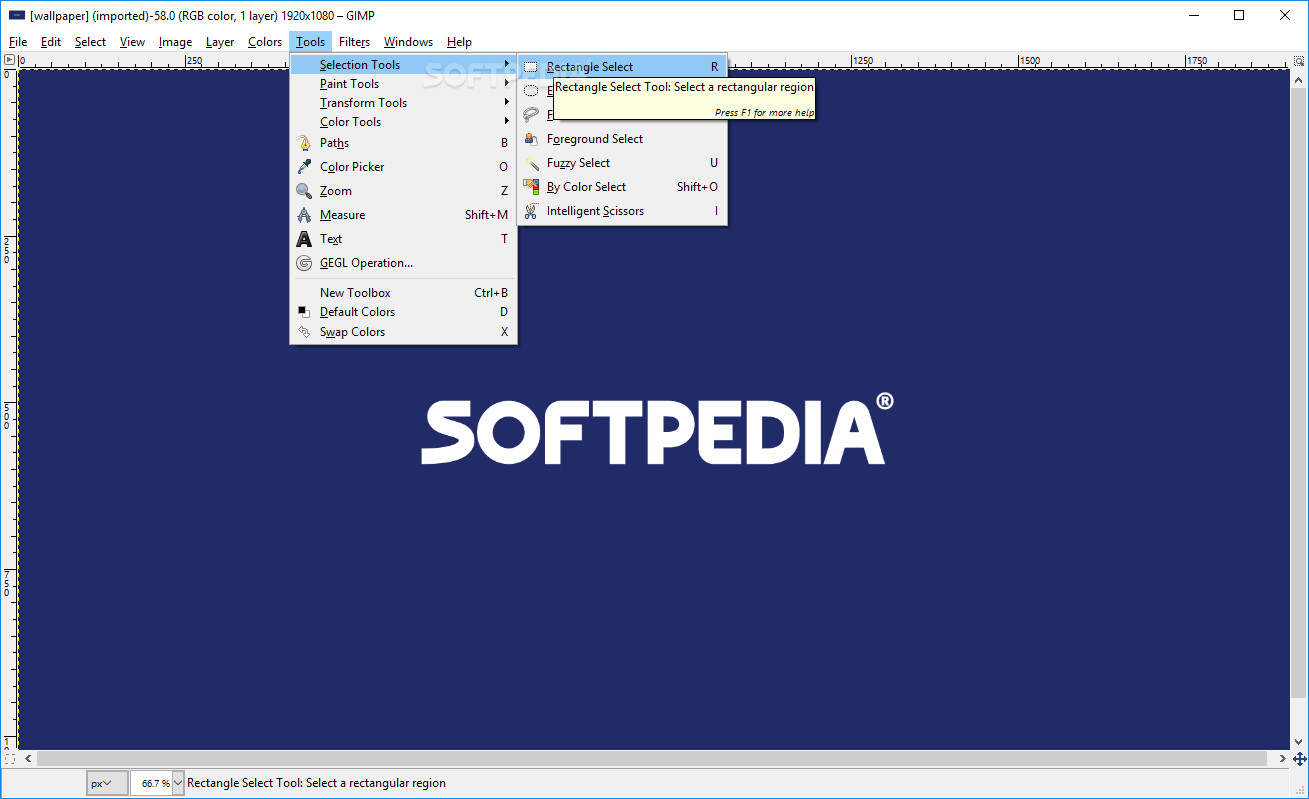
Task: Click the GIMP window title bar icon
Action: tap(16, 15)
